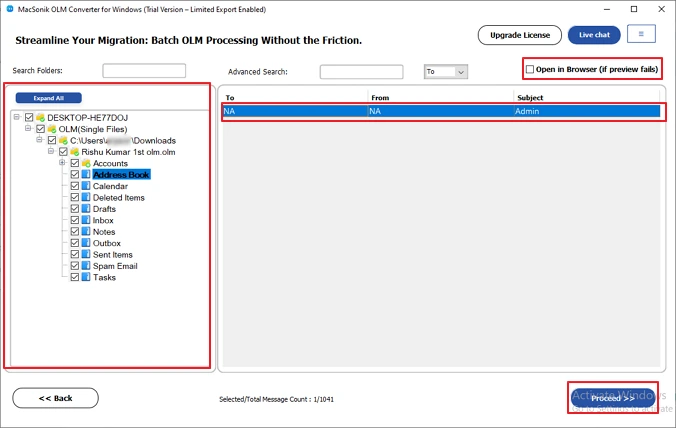This screenshot has width=676, height=428.
Task: Uncheck the Calendar checkbox
Action: tap(75, 186)
